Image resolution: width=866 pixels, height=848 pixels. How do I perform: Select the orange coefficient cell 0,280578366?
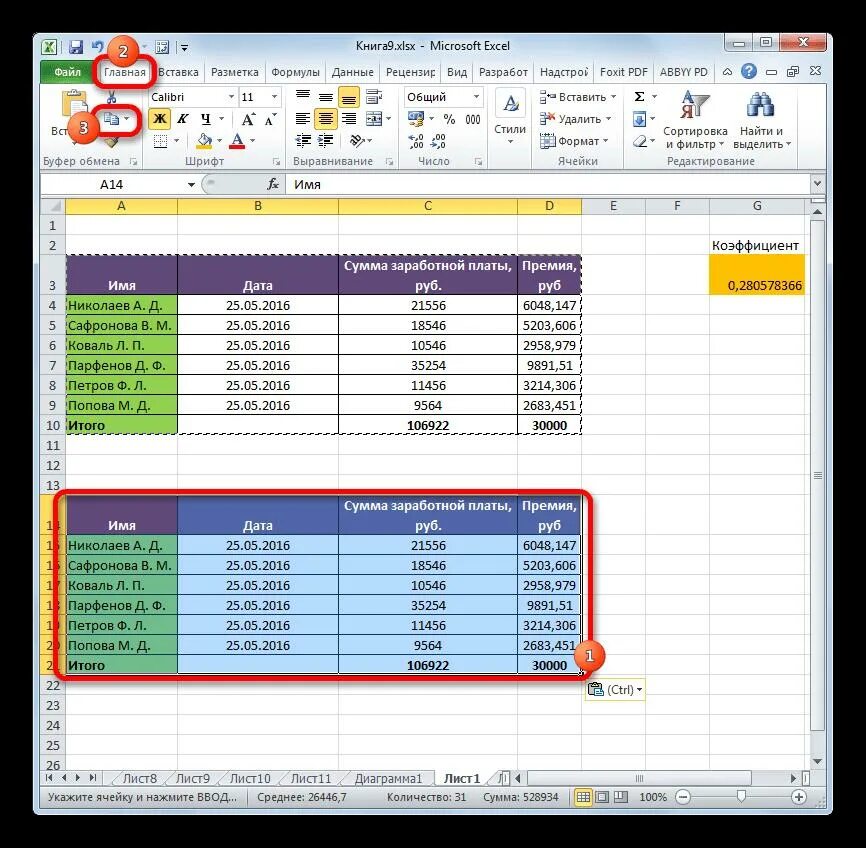(757, 275)
